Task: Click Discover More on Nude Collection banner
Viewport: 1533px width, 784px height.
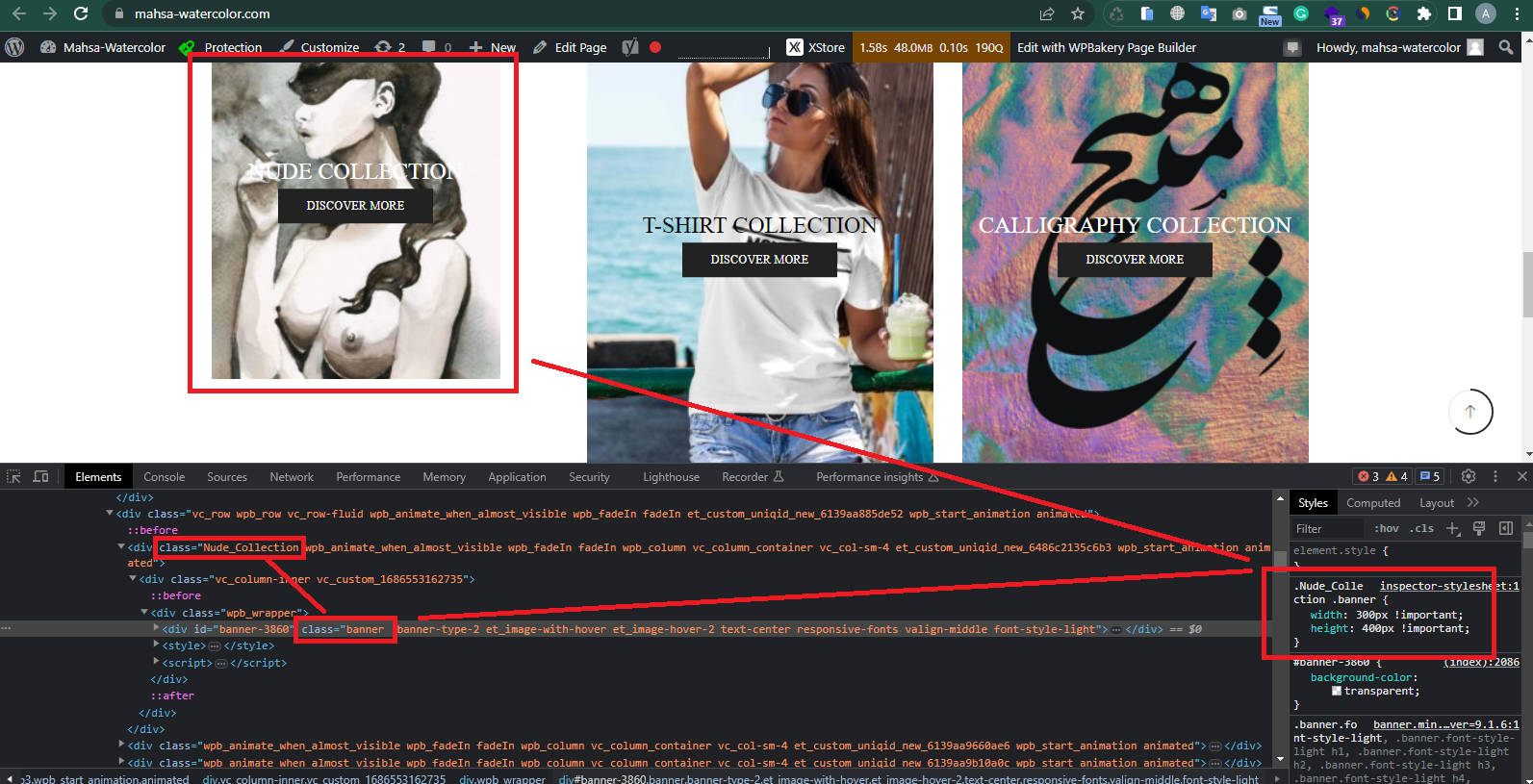Action: [355, 206]
